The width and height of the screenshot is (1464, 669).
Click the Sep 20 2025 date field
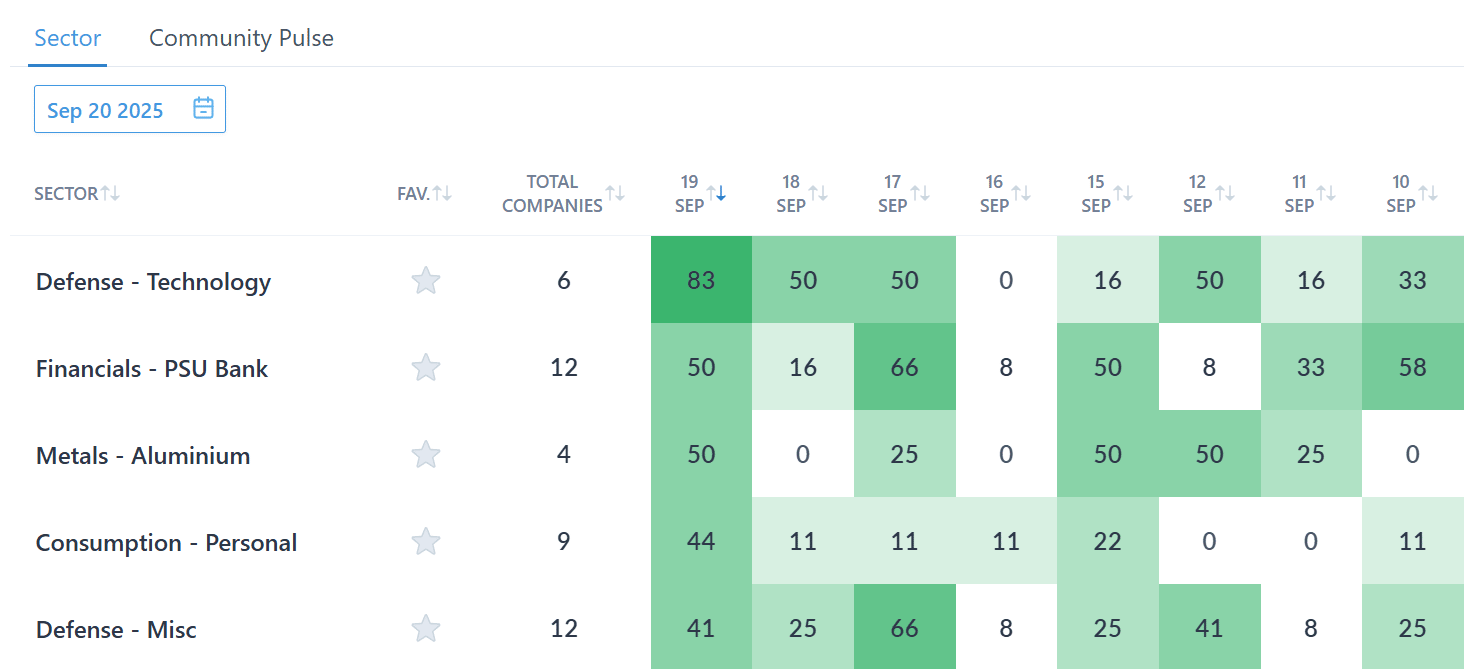tap(106, 110)
